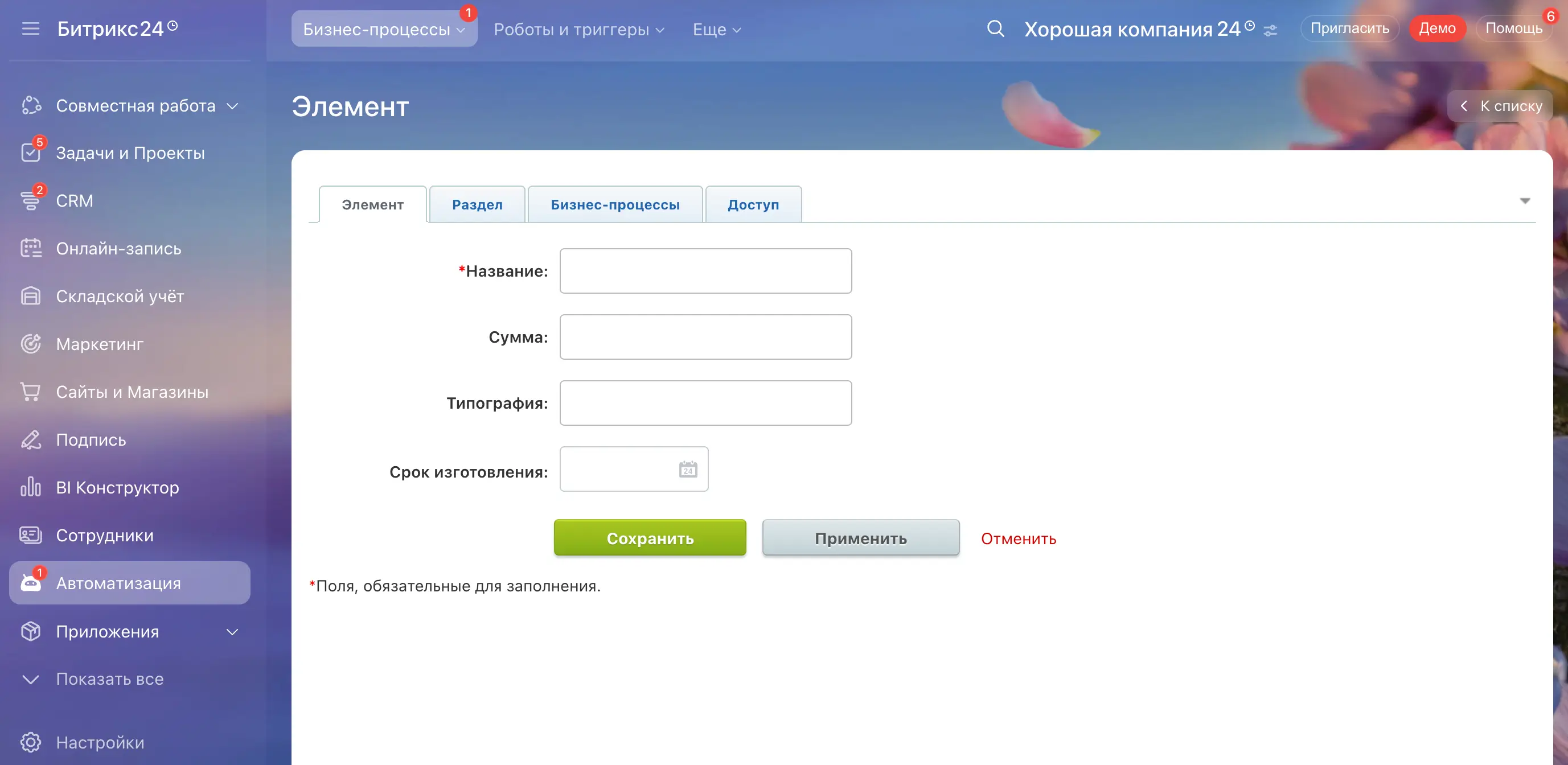Select the Онлайн-запись sidebar icon

(x=30, y=248)
